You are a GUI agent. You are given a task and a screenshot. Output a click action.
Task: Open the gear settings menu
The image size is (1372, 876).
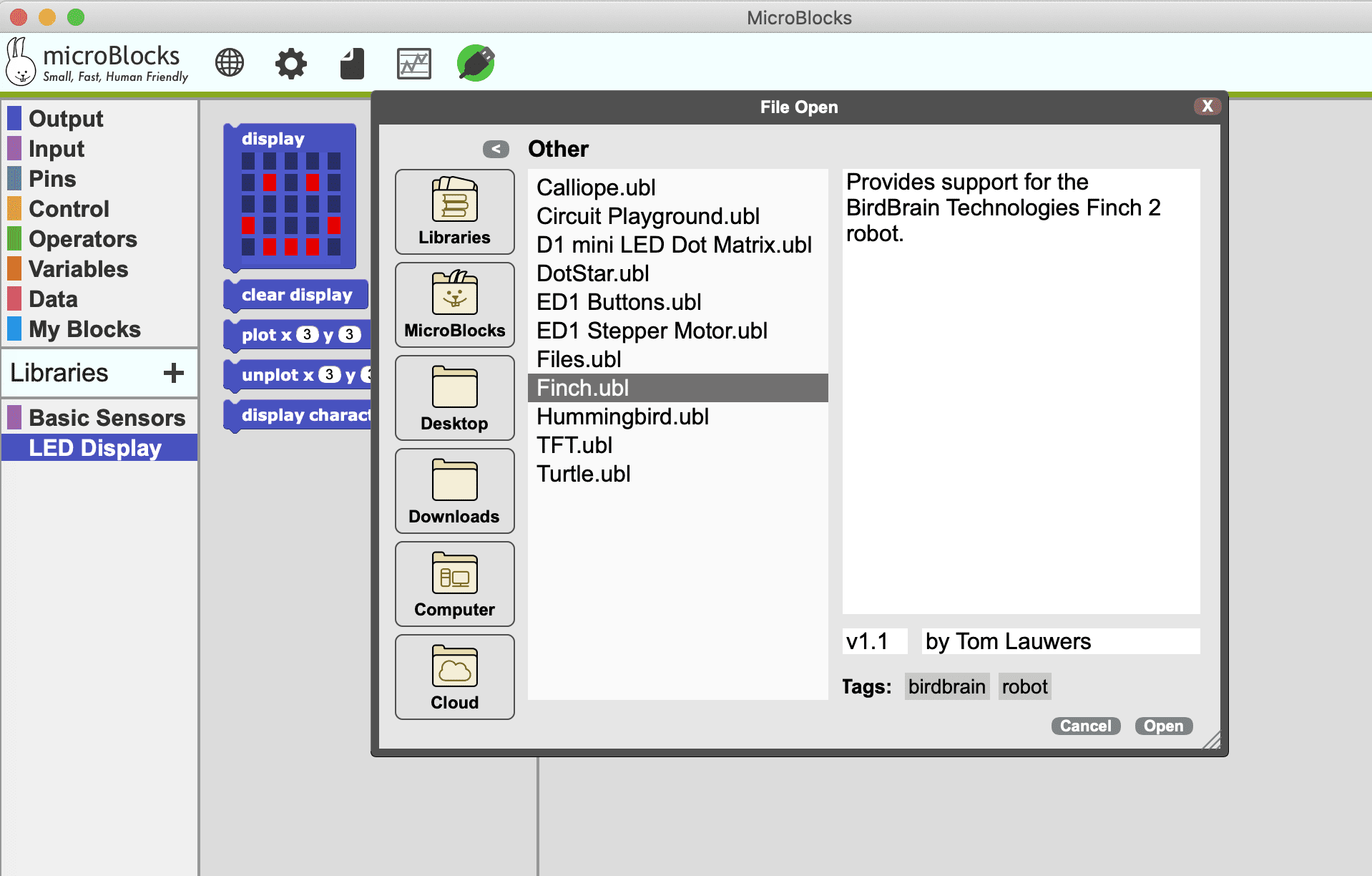(290, 64)
